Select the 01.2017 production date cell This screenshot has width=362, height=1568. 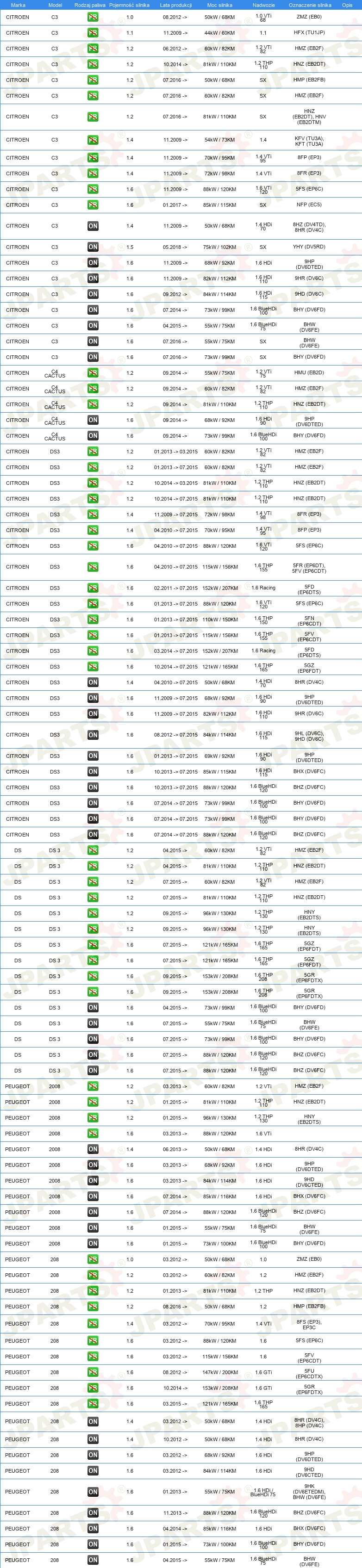click(x=175, y=205)
